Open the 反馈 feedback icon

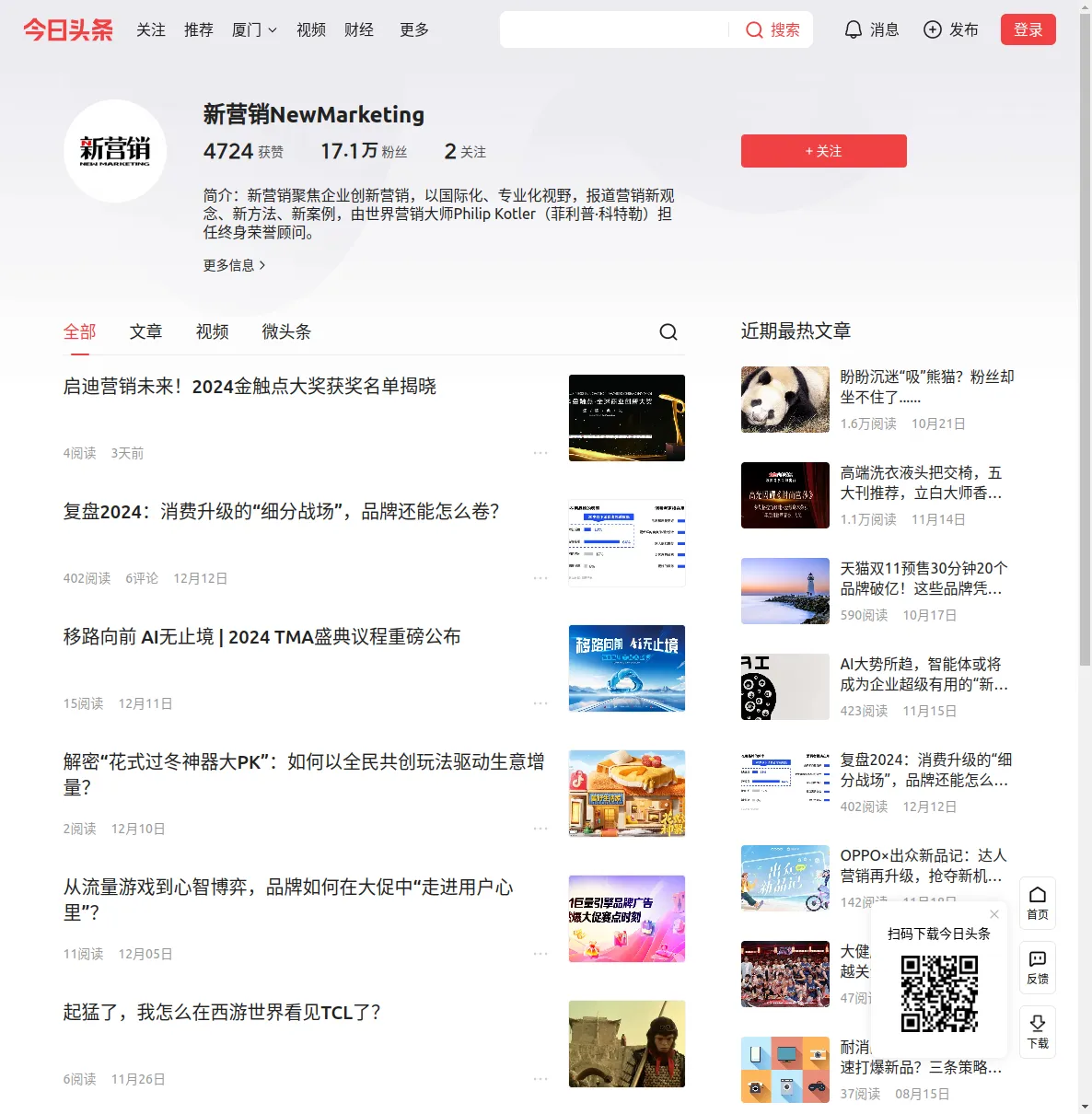tap(1038, 968)
